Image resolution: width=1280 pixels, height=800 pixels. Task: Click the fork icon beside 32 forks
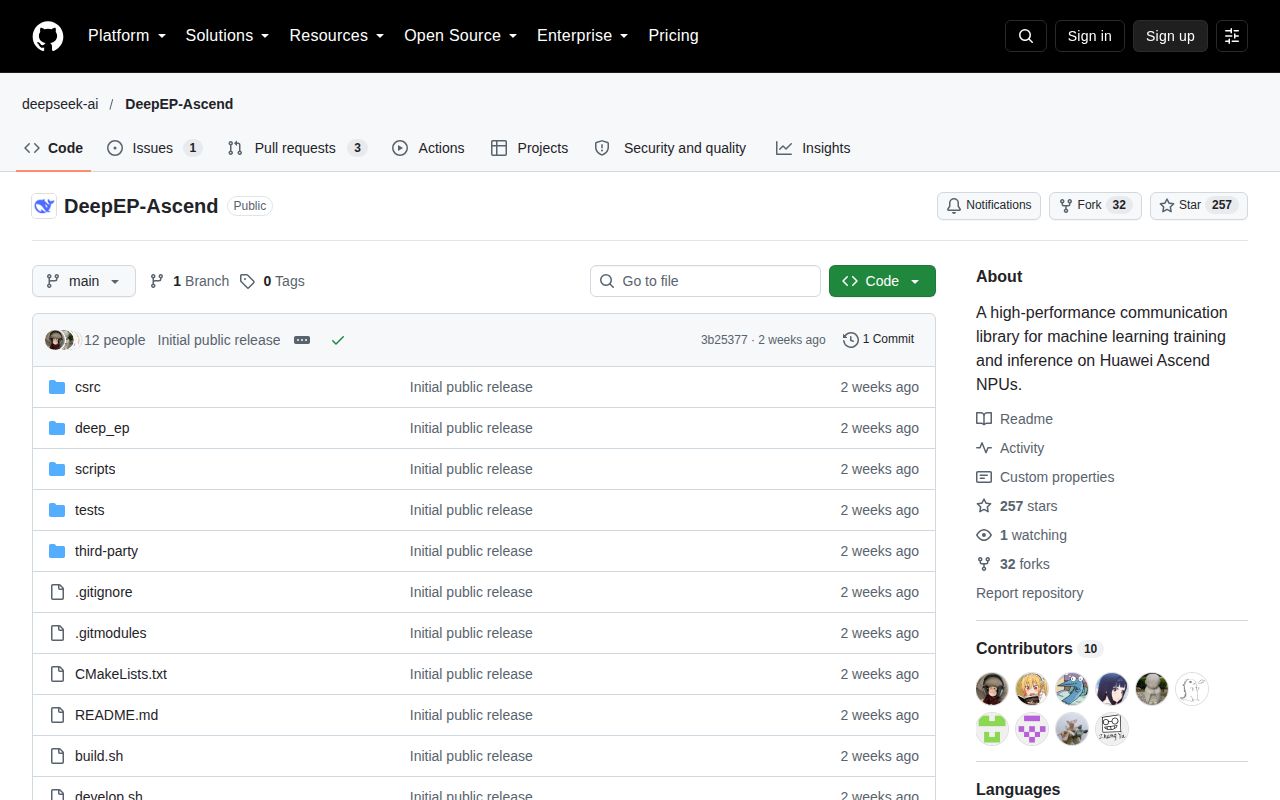pyautogui.click(x=984, y=564)
